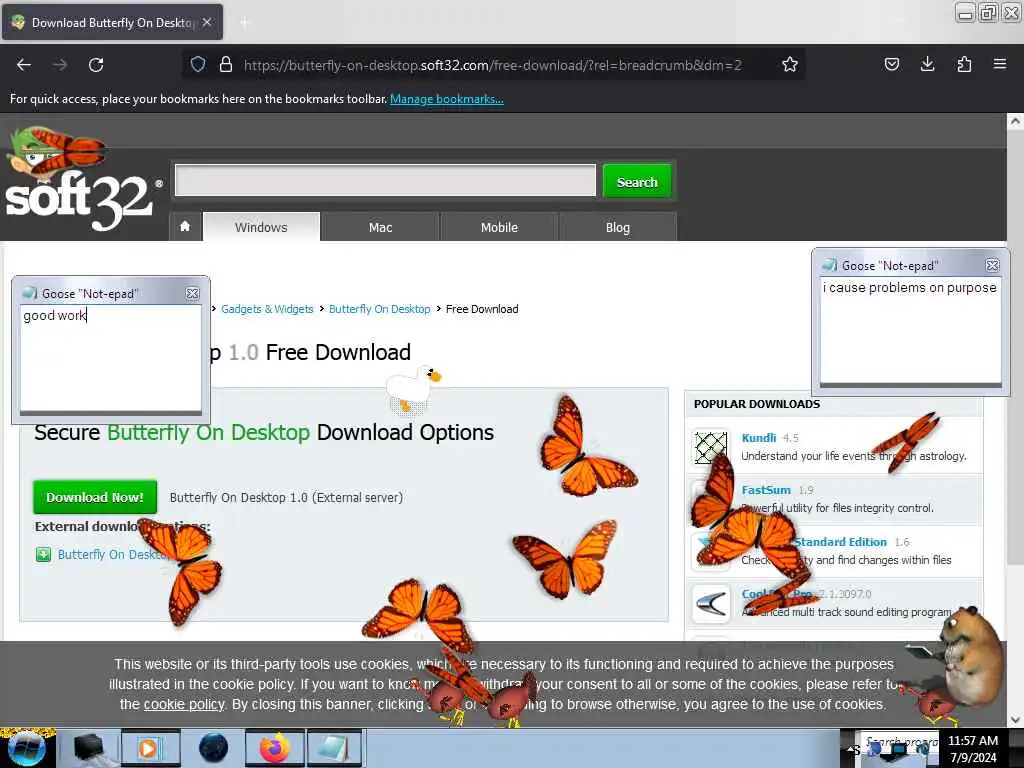Click the "Understand your life events" description

coord(854,456)
